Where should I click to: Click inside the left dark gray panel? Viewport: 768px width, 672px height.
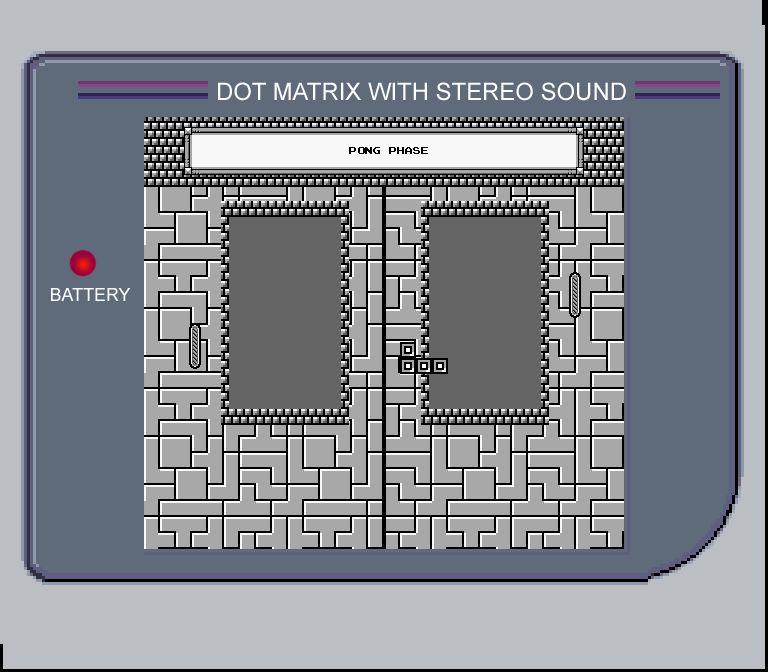point(285,312)
